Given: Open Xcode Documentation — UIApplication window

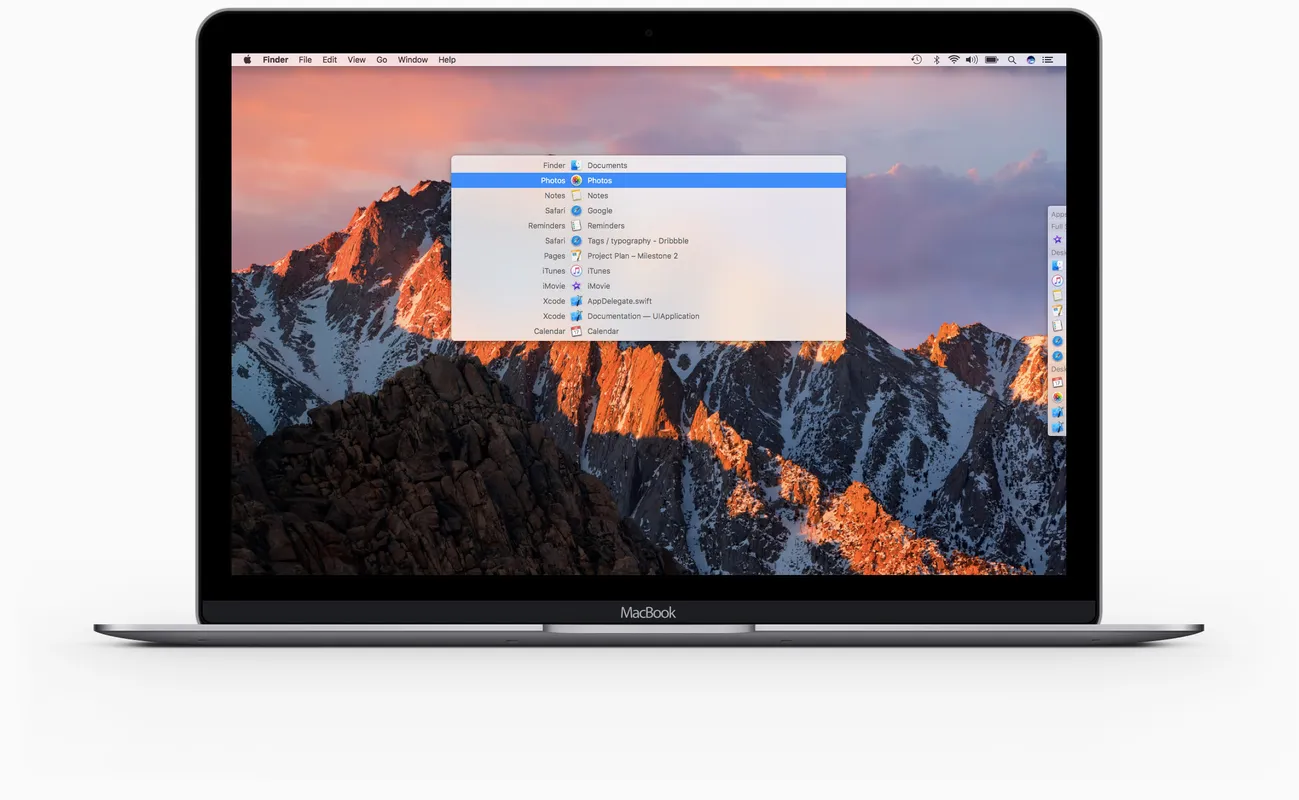Looking at the screenshot, I should (x=643, y=316).
